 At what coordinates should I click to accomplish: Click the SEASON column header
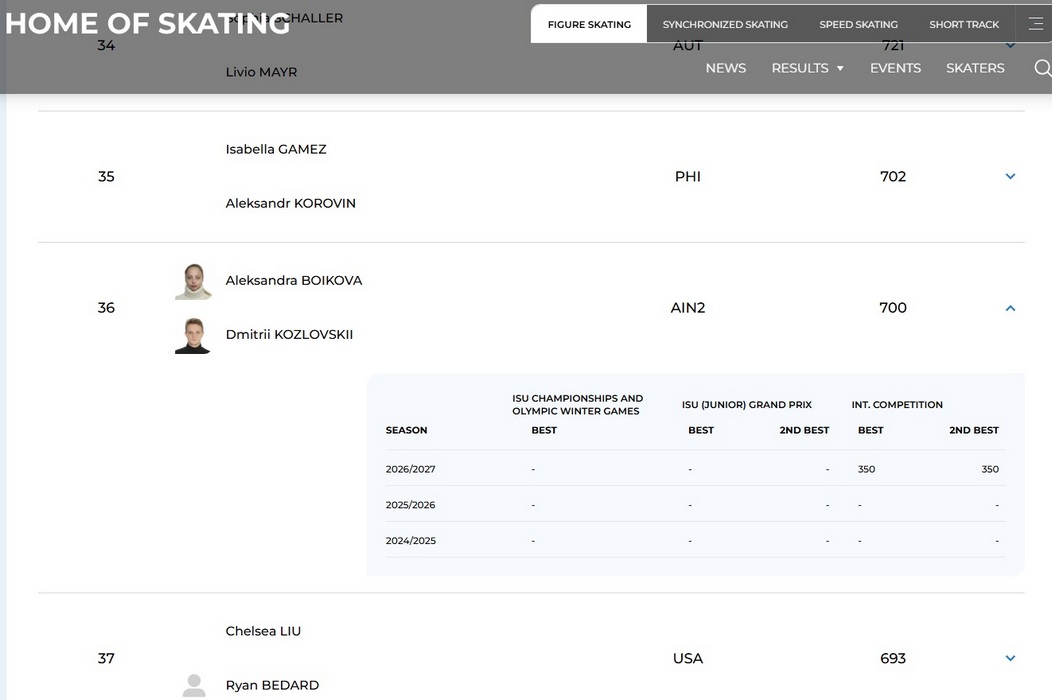(x=407, y=430)
